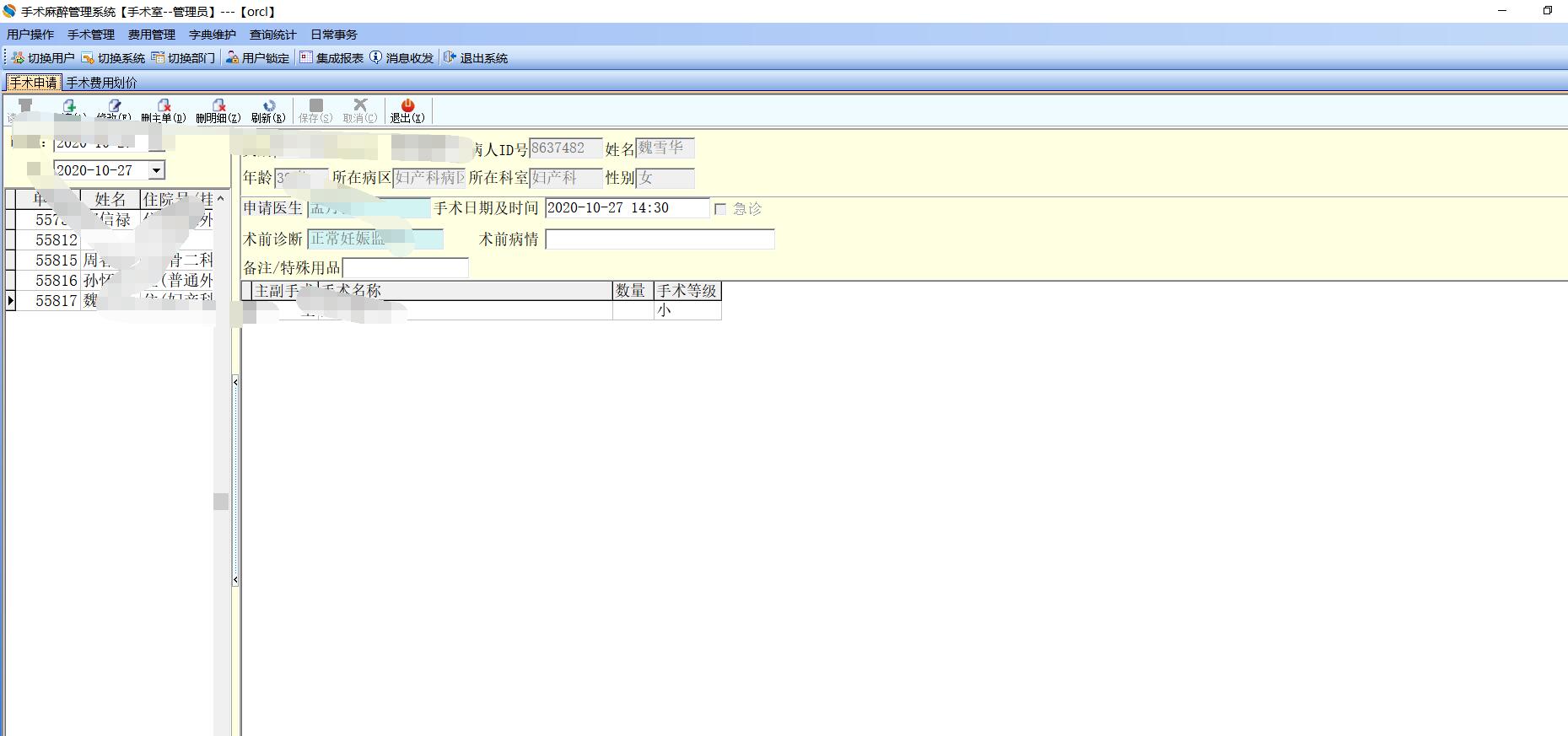Click the 切换系统 toolbar icon
This screenshot has width=1568, height=736.
88,57
